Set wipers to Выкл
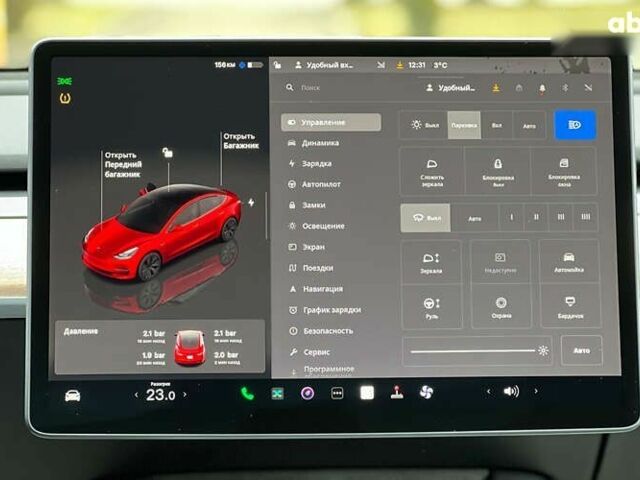The height and width of the screenshot is (480, 640). (x=426, y=218)
